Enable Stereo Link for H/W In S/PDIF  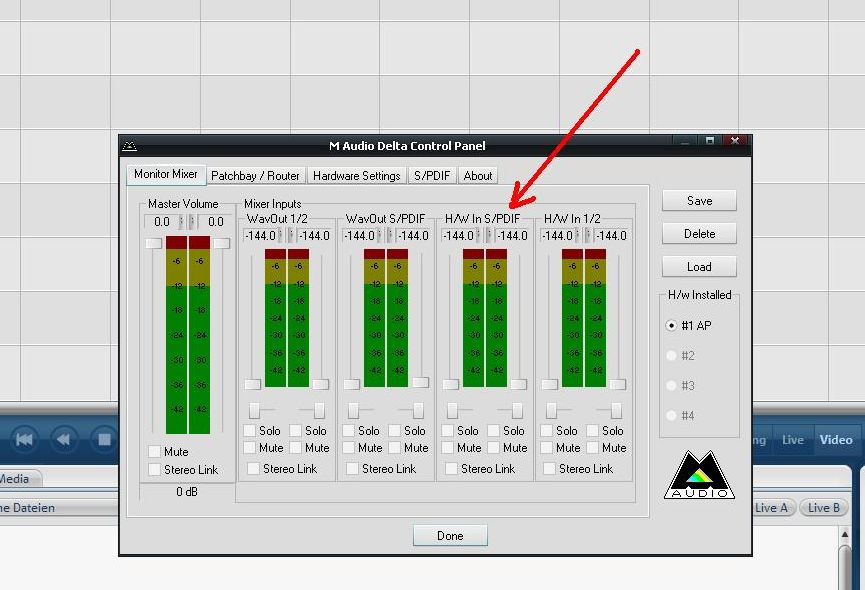pyautogui.click(x=451, y=469)
